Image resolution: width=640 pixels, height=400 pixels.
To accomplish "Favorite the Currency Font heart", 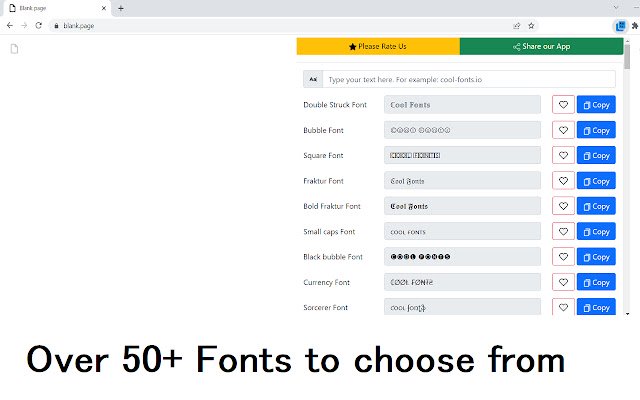I will pyautogui.click(x=563, y=282).
